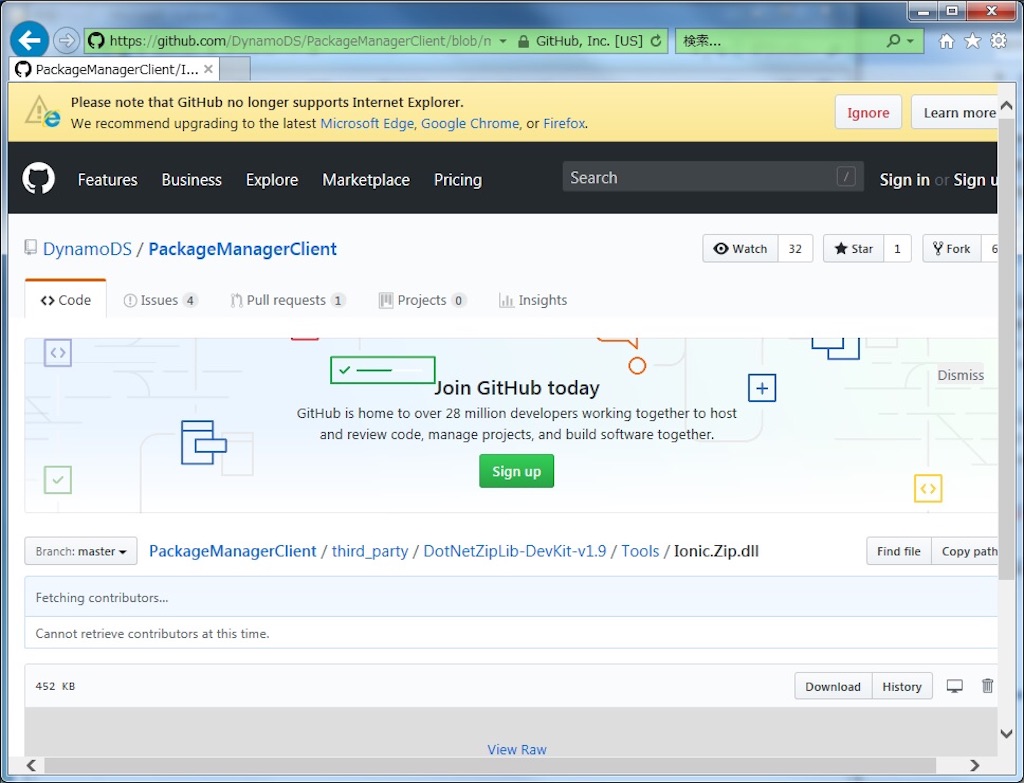The height and width of the screenshot is (783, 1024).
Task: Switch to the Projects tab
Action: click(422, 300)
